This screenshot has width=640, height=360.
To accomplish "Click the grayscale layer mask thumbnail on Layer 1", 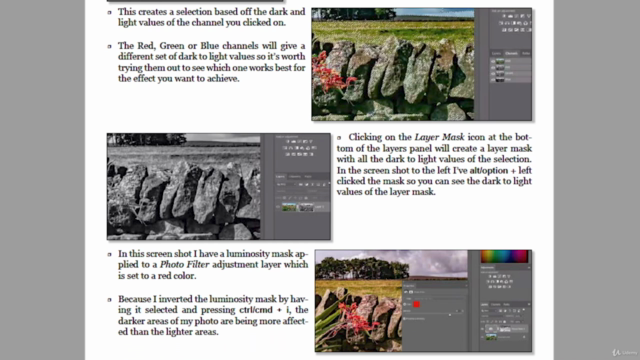I will 306,207.
